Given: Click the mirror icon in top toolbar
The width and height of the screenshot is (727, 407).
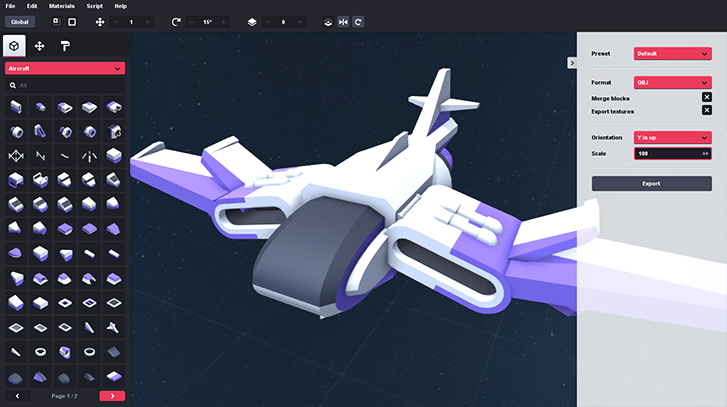Looking at the screenshot, I should (343, 21).
